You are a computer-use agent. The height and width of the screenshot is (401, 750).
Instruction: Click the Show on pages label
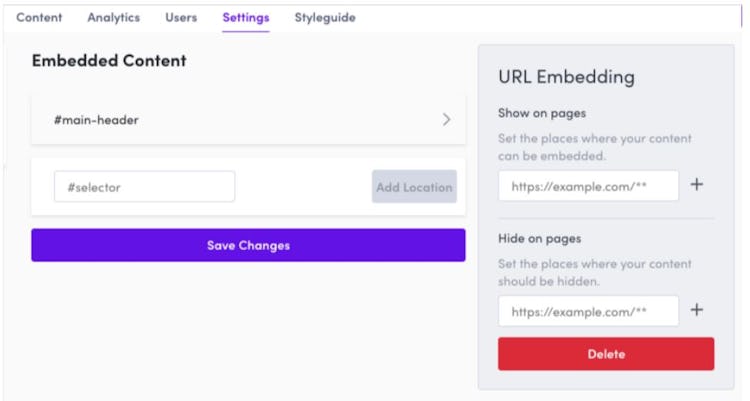click(542, 113)
